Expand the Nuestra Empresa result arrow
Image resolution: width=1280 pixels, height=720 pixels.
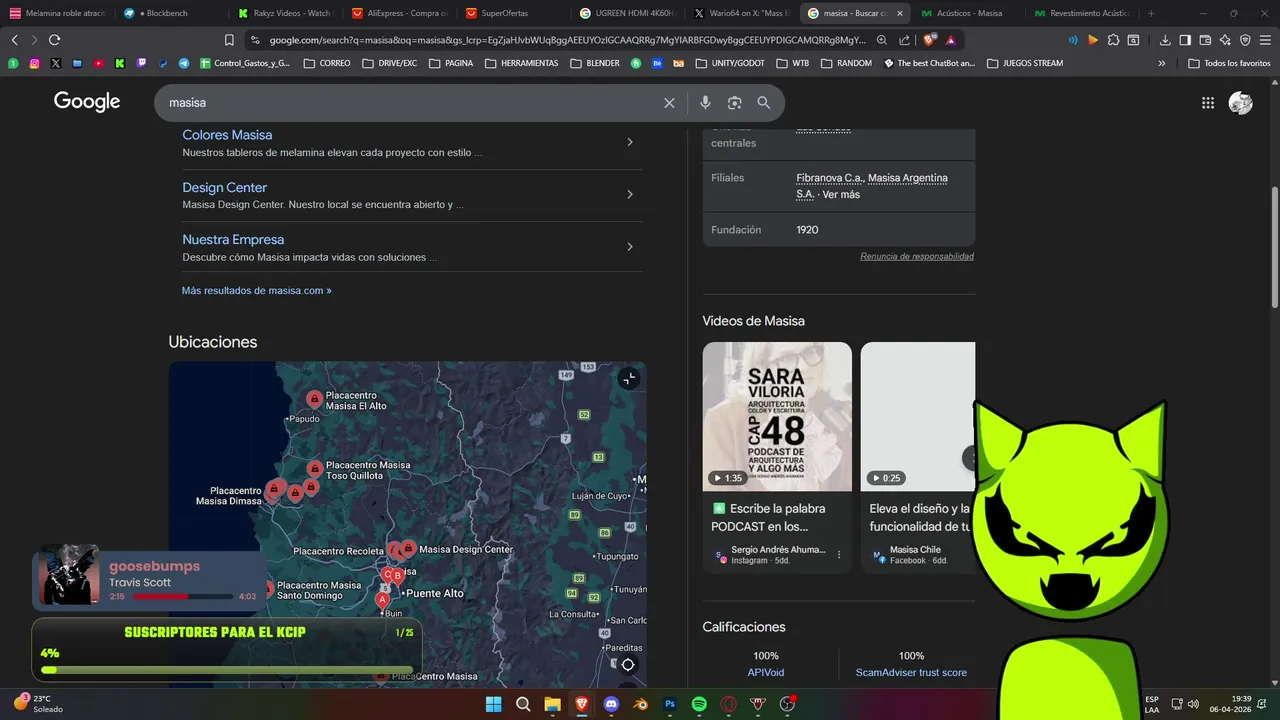[x=629, y=246]
